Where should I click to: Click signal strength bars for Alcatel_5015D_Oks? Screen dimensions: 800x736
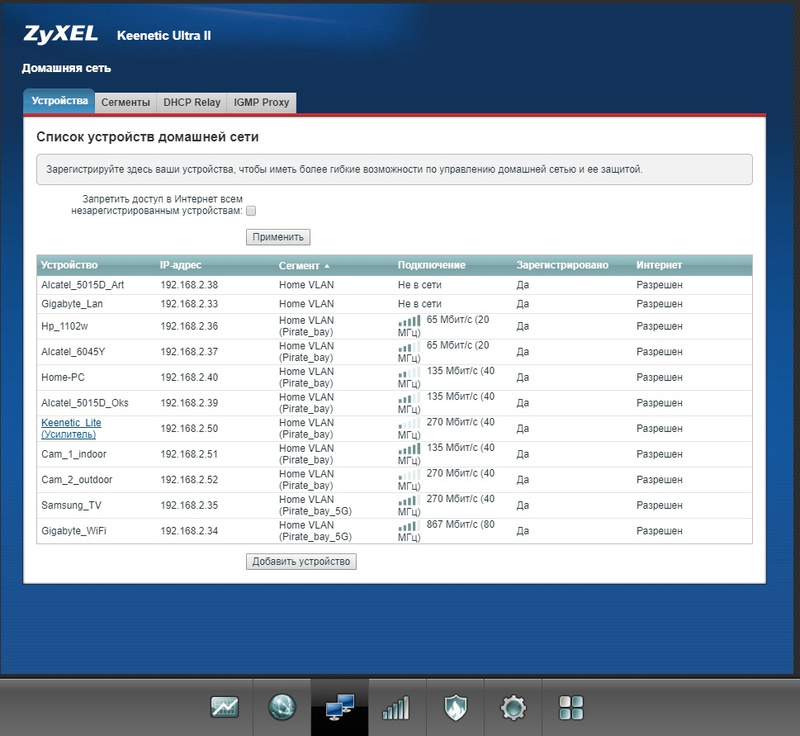coord(409,397)
